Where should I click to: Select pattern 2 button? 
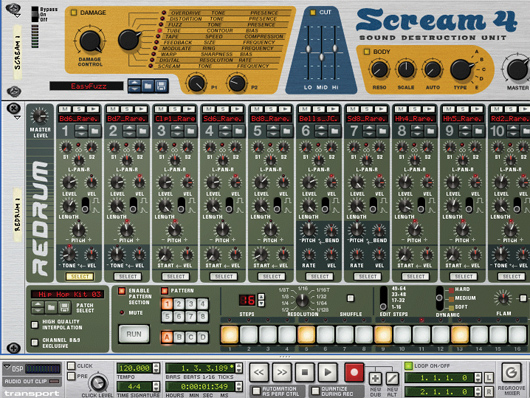click(179, 304)
